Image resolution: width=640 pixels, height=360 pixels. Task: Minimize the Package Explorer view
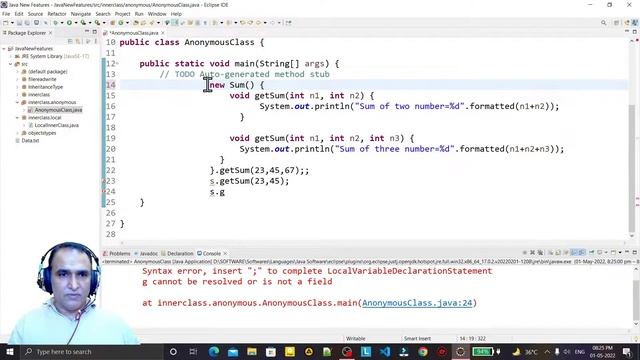[87, 32]
